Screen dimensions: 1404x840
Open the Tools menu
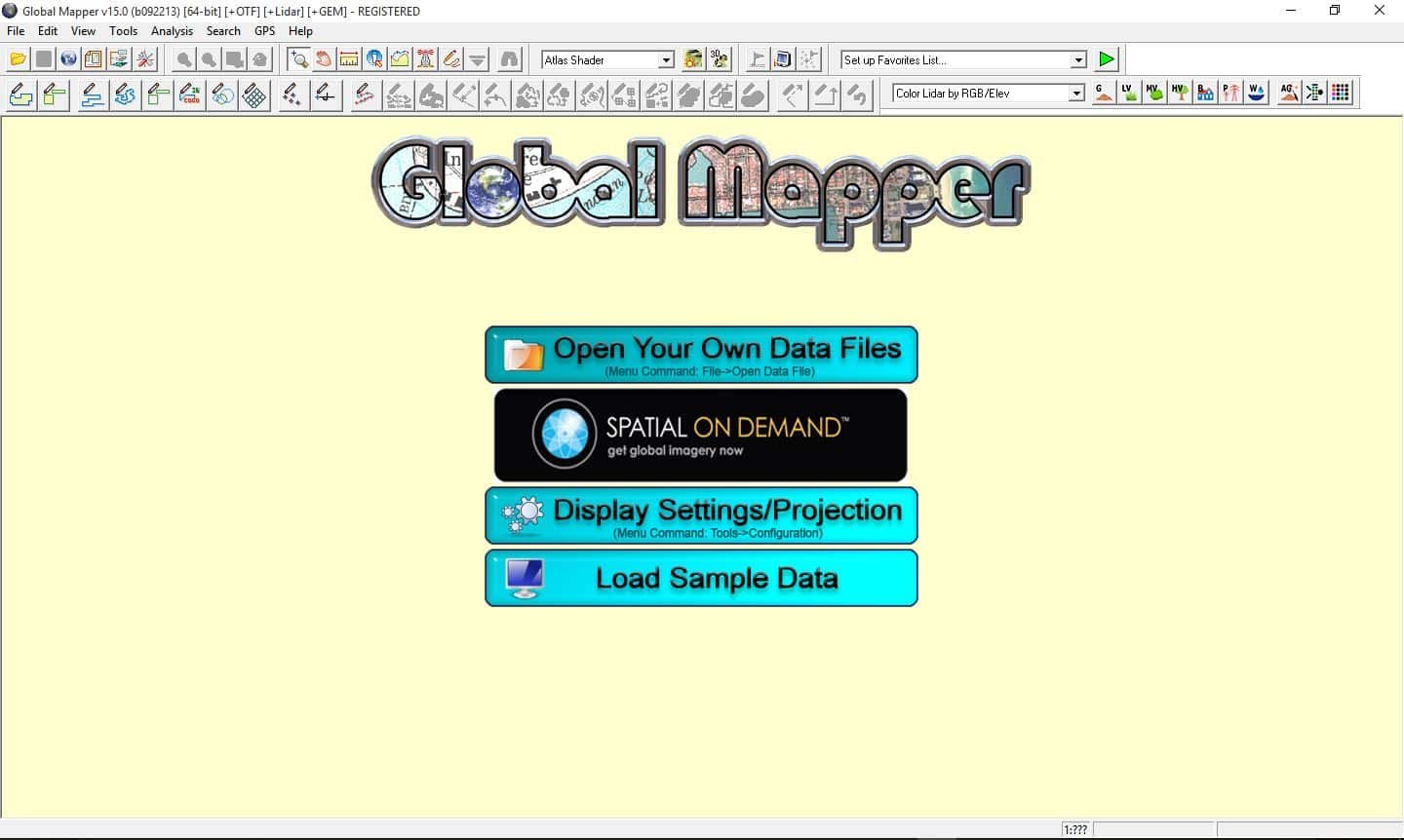123,31
